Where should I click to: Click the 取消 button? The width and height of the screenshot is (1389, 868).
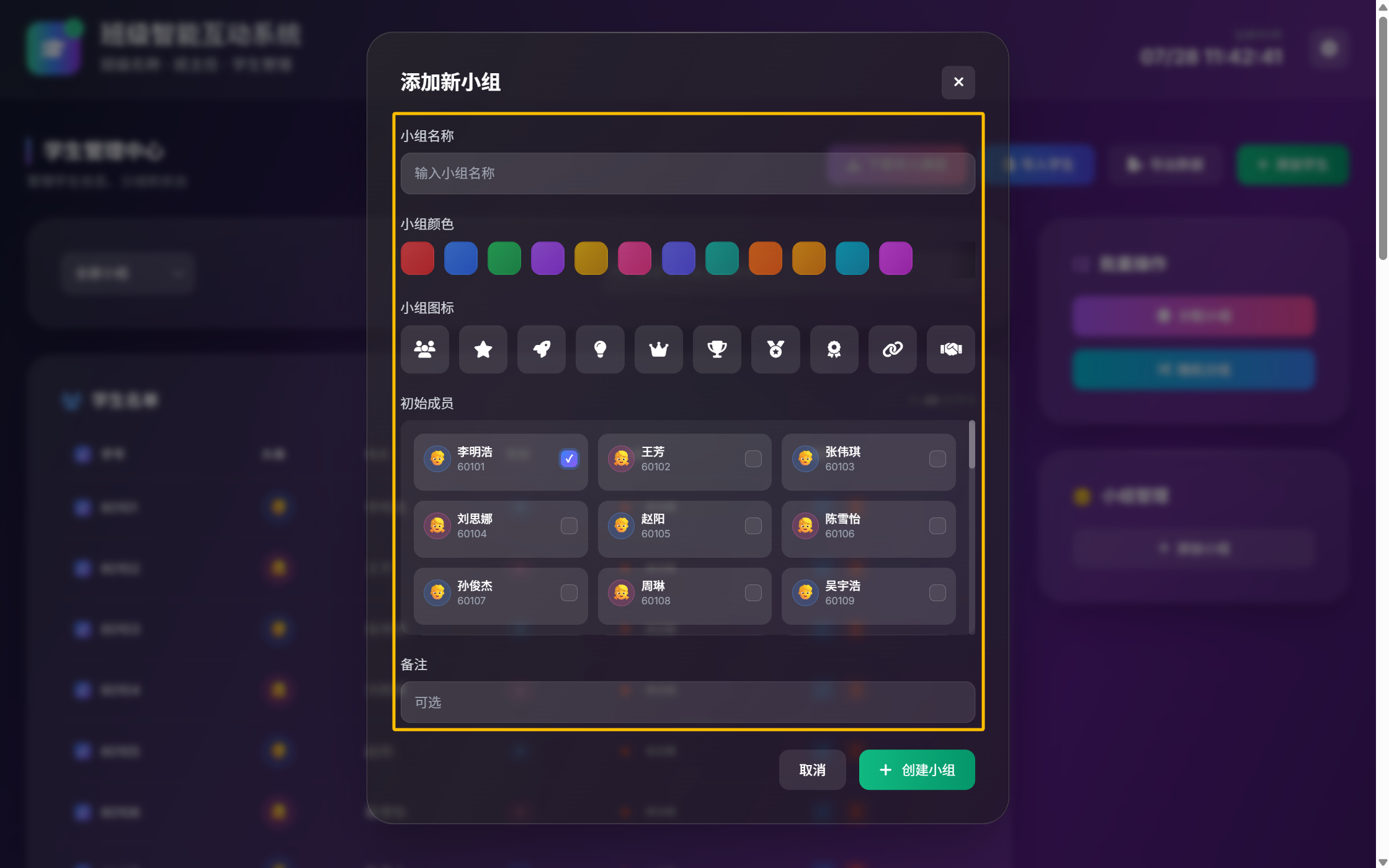pos(812,769)
